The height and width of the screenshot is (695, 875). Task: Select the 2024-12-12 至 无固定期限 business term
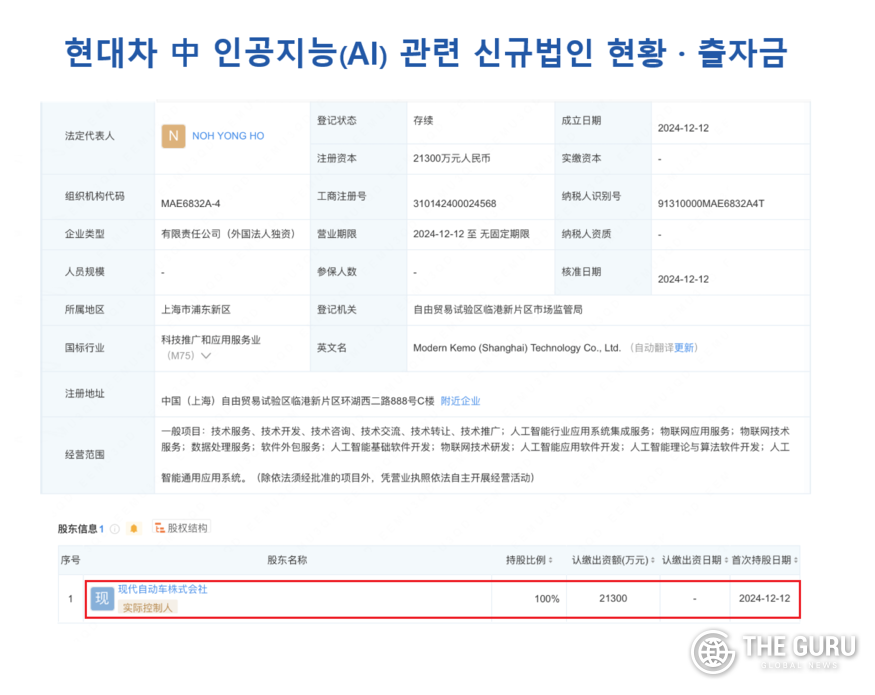tap(472, 234)
